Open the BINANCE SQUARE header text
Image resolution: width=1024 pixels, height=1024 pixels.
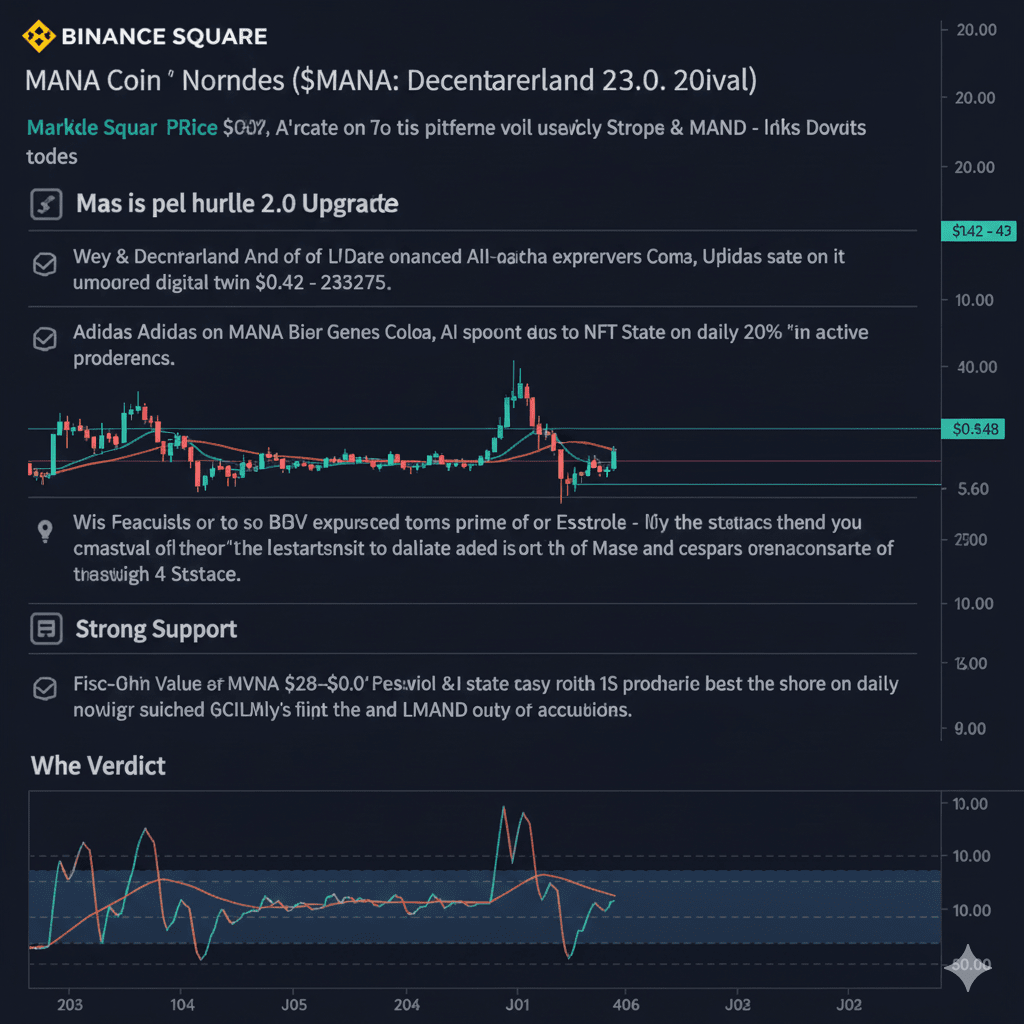164,37
